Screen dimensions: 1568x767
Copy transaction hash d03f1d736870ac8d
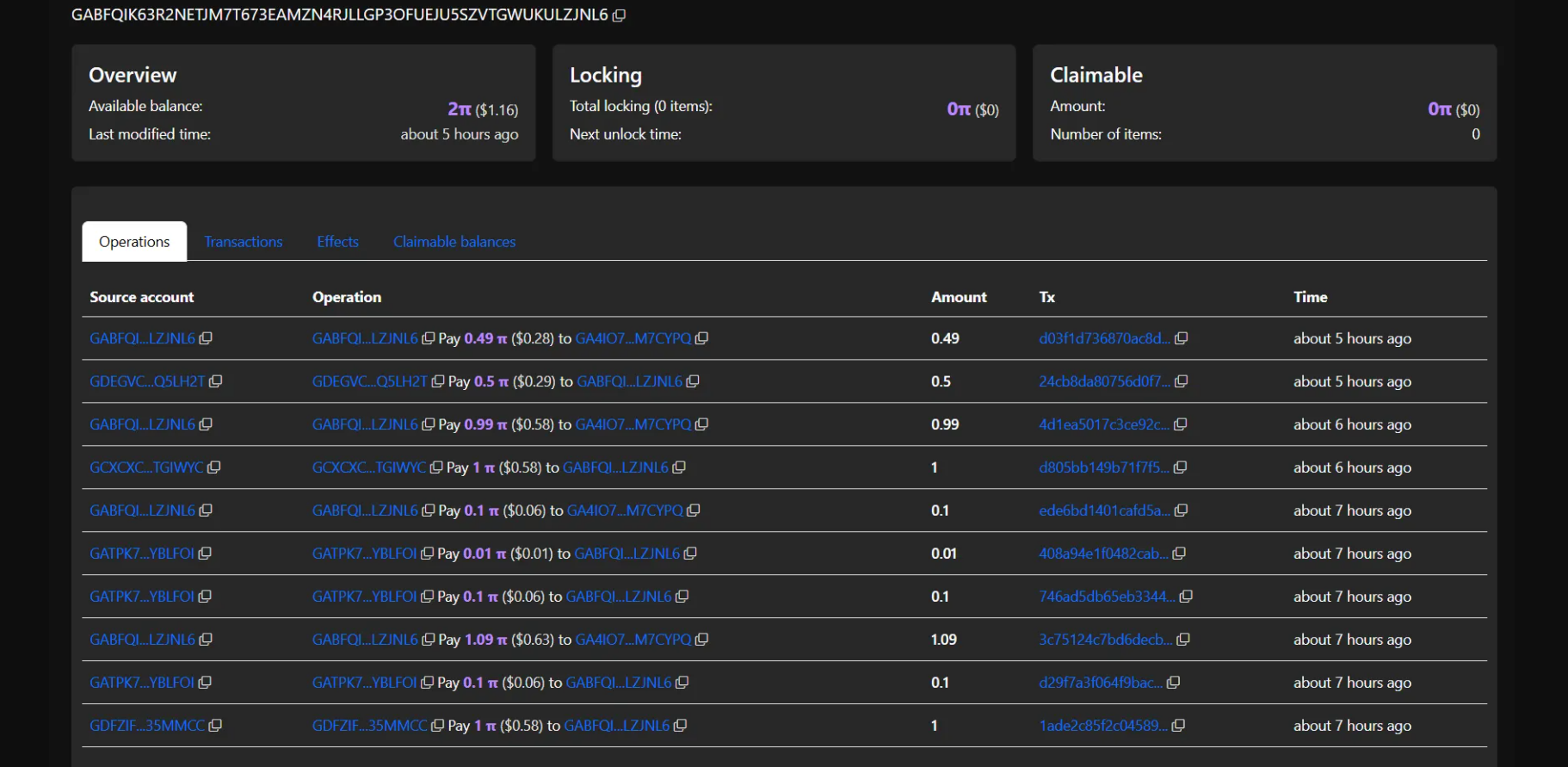point(1181,338)
